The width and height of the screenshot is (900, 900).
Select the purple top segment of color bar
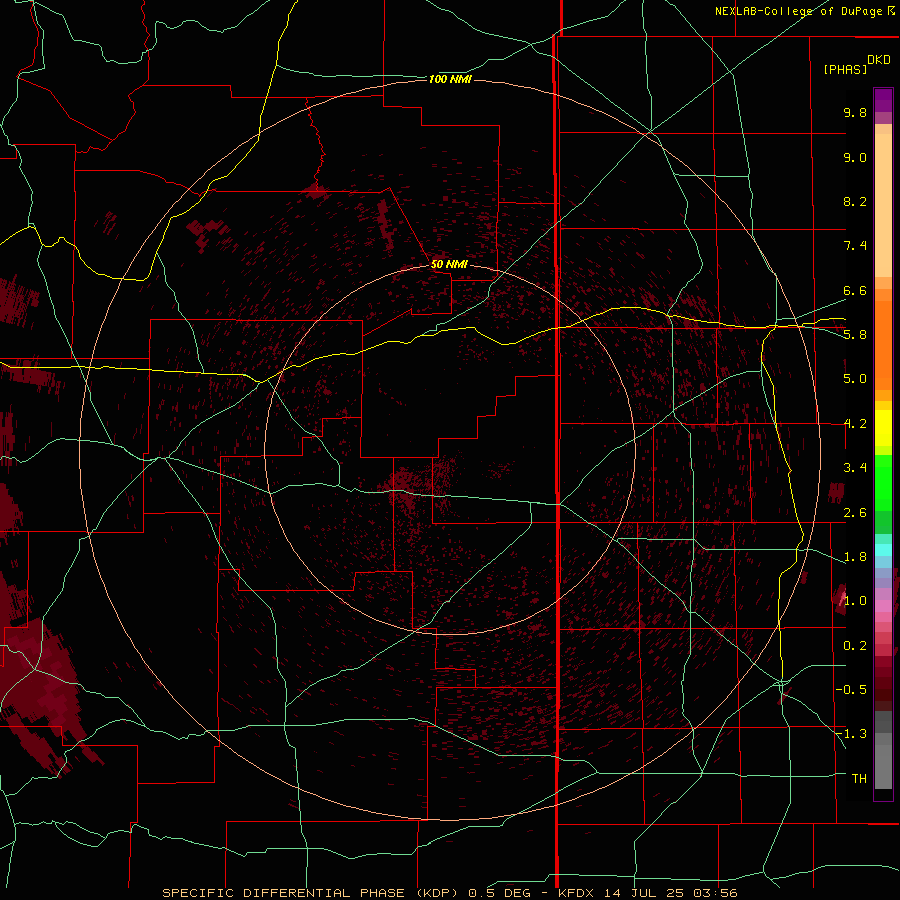point(883,100)
